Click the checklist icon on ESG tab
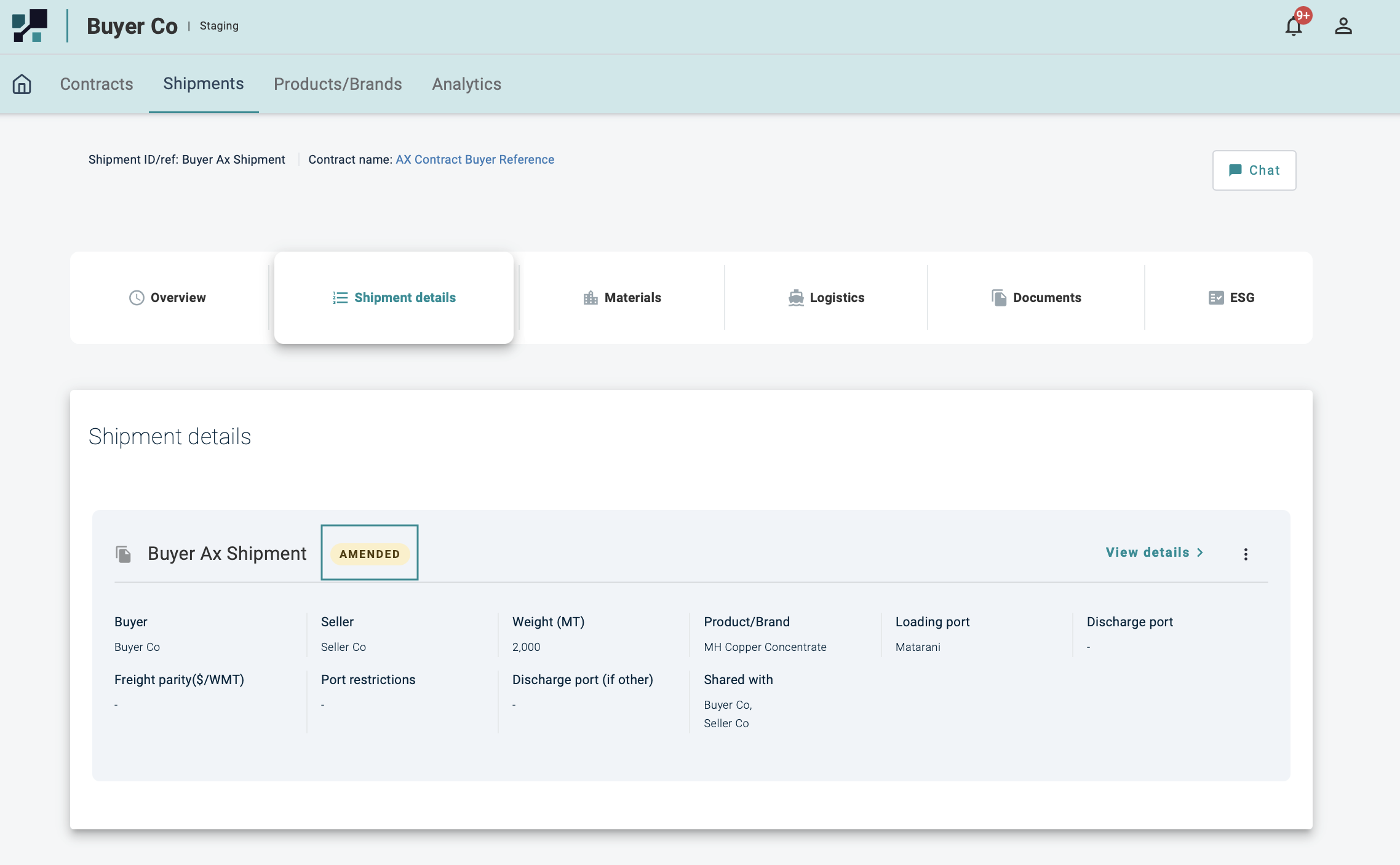 1216,298
